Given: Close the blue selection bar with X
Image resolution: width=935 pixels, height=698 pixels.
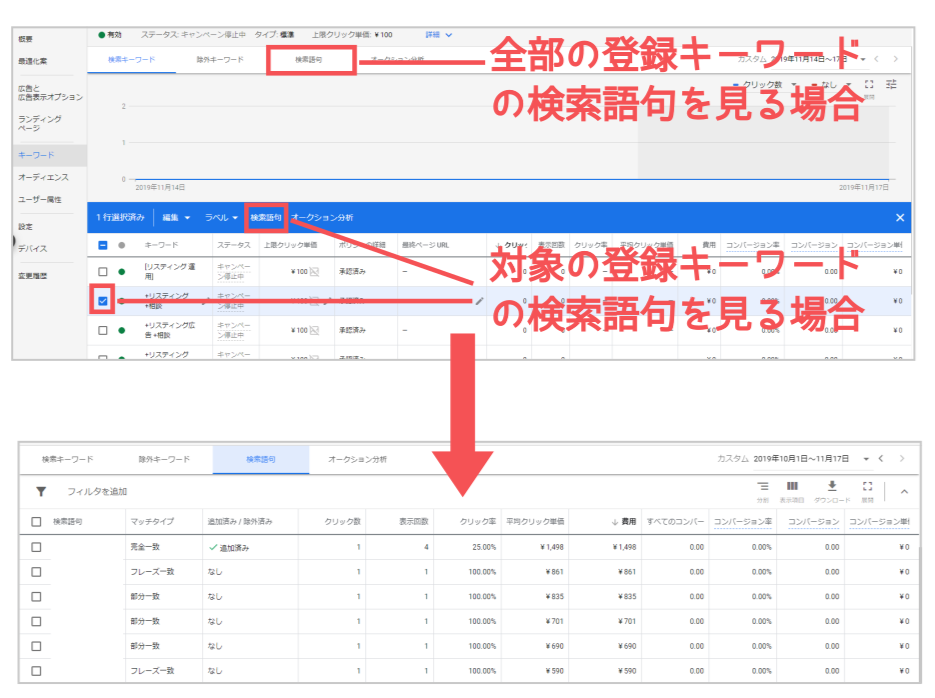Looking at the screenshot, I should [900, 218].
